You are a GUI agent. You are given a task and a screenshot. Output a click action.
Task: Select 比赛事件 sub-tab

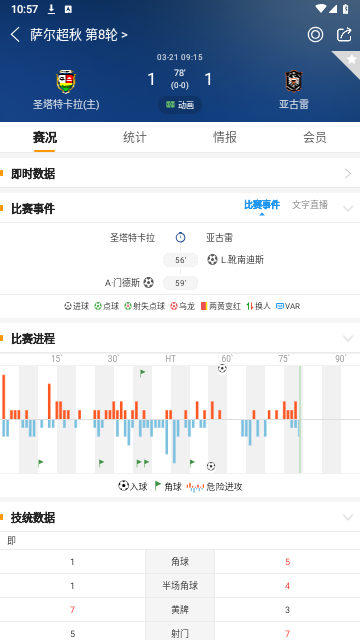pos(262,205)
